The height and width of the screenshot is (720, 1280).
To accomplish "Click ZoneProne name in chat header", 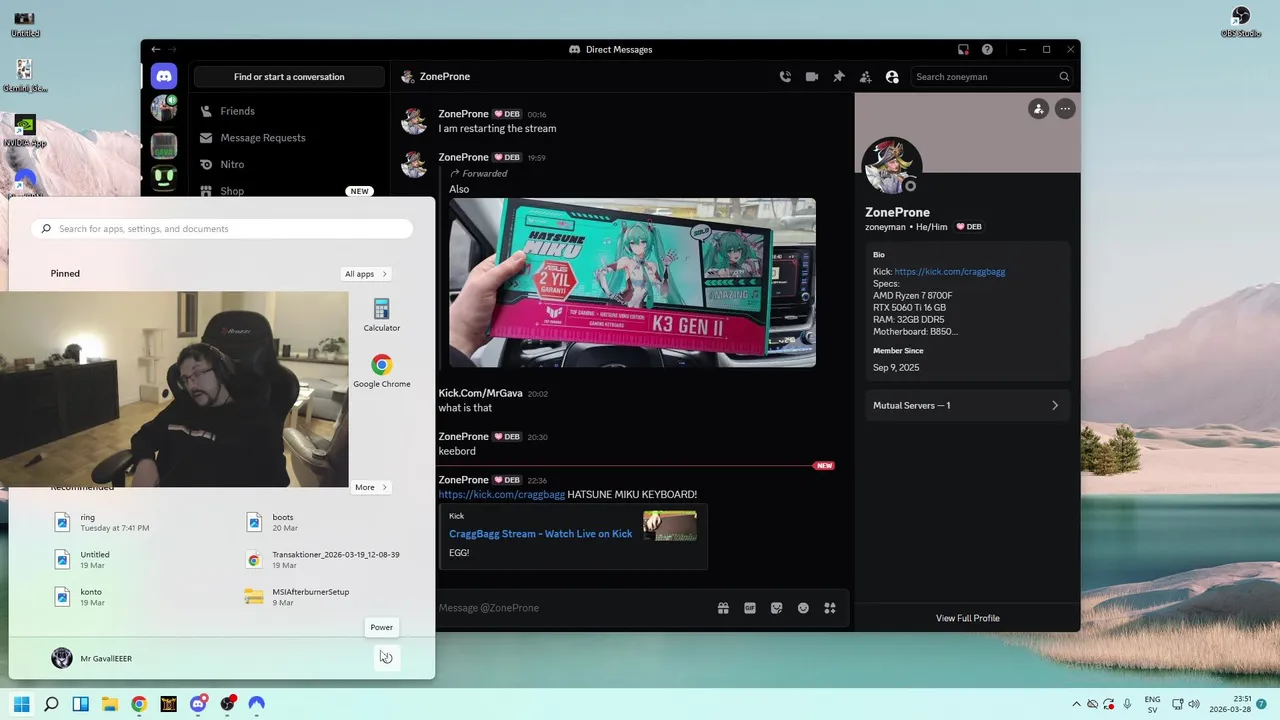I will [445, 77].
